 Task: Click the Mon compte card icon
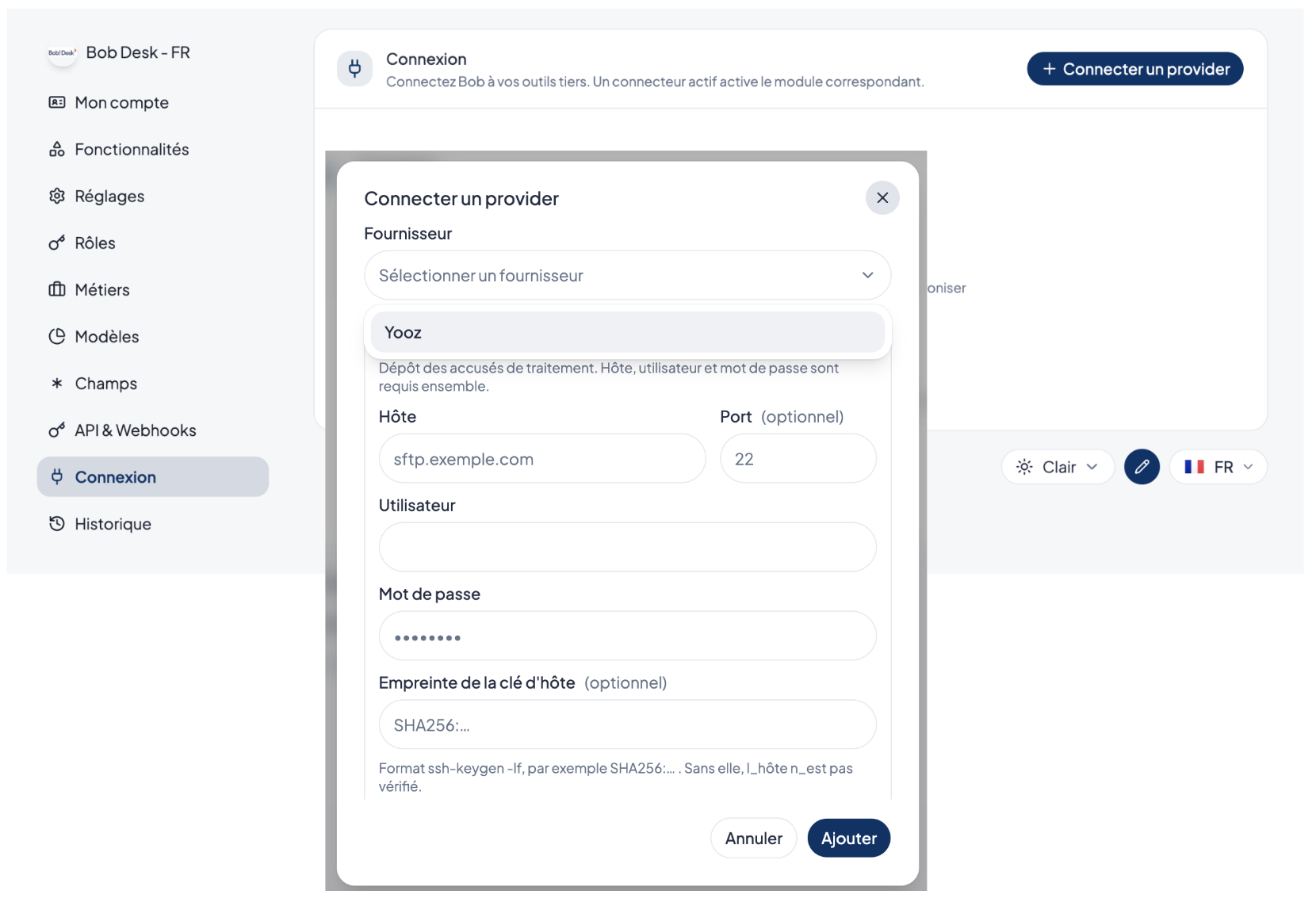[x=57, y=102]
